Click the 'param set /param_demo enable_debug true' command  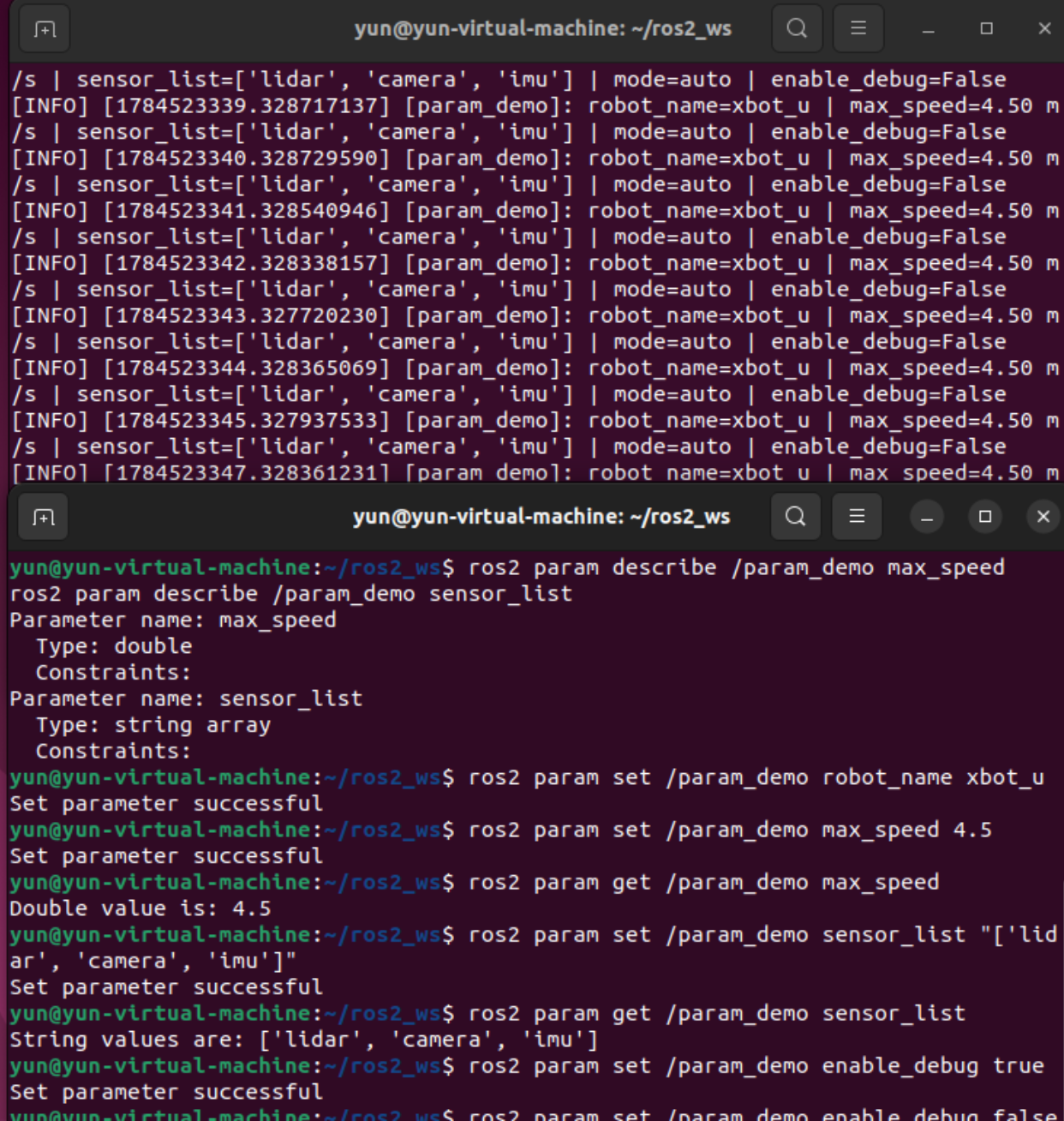789,1066
